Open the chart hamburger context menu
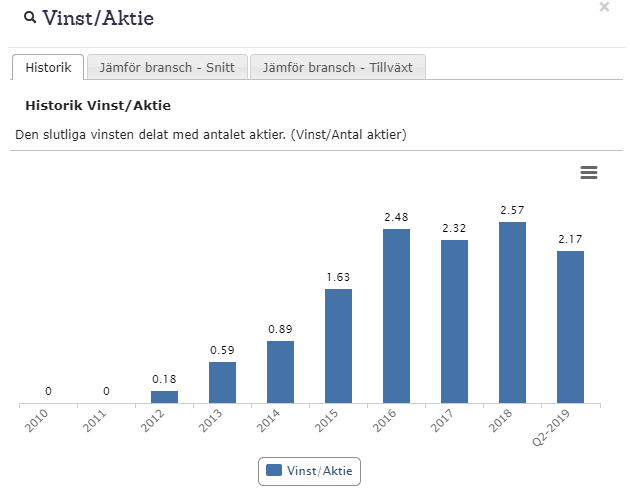 pos(589,172)
